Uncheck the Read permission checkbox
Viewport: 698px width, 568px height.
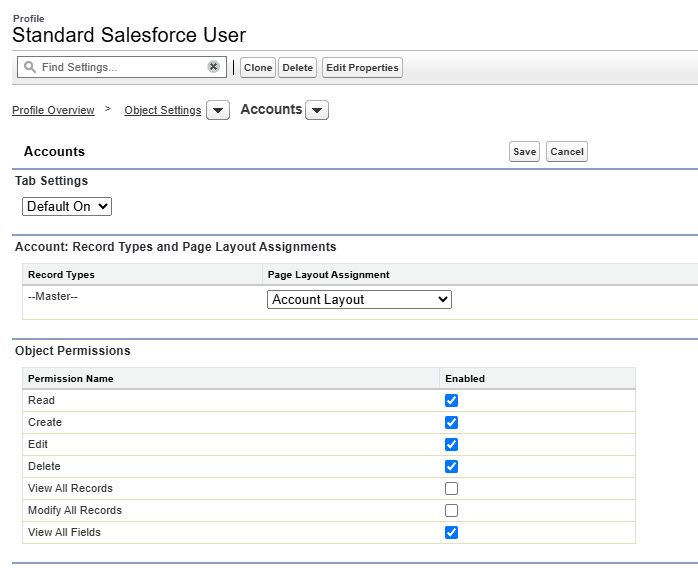point(451,400)
